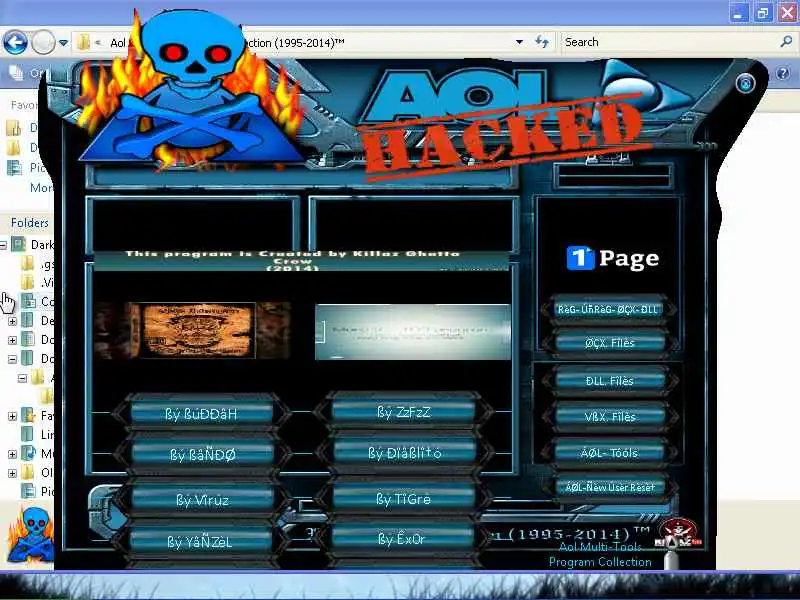
Task: Click the By BuDDaH button
Action: (x=202, y=413)
